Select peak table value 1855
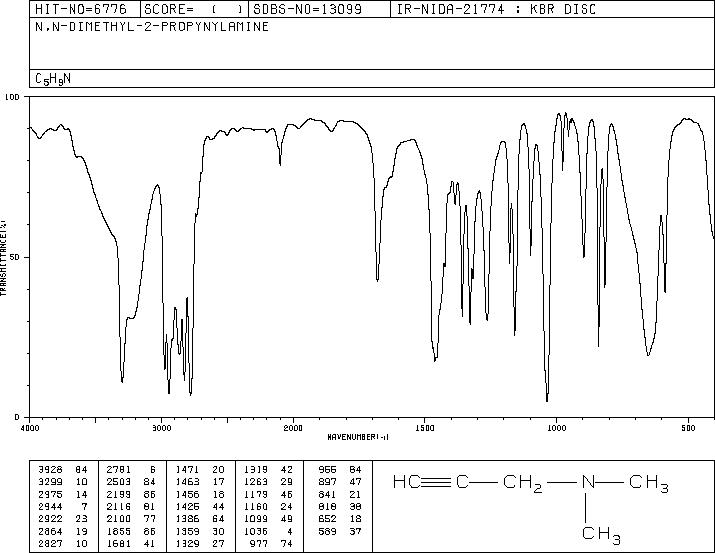The image size is (715, 553). point(119,531)
